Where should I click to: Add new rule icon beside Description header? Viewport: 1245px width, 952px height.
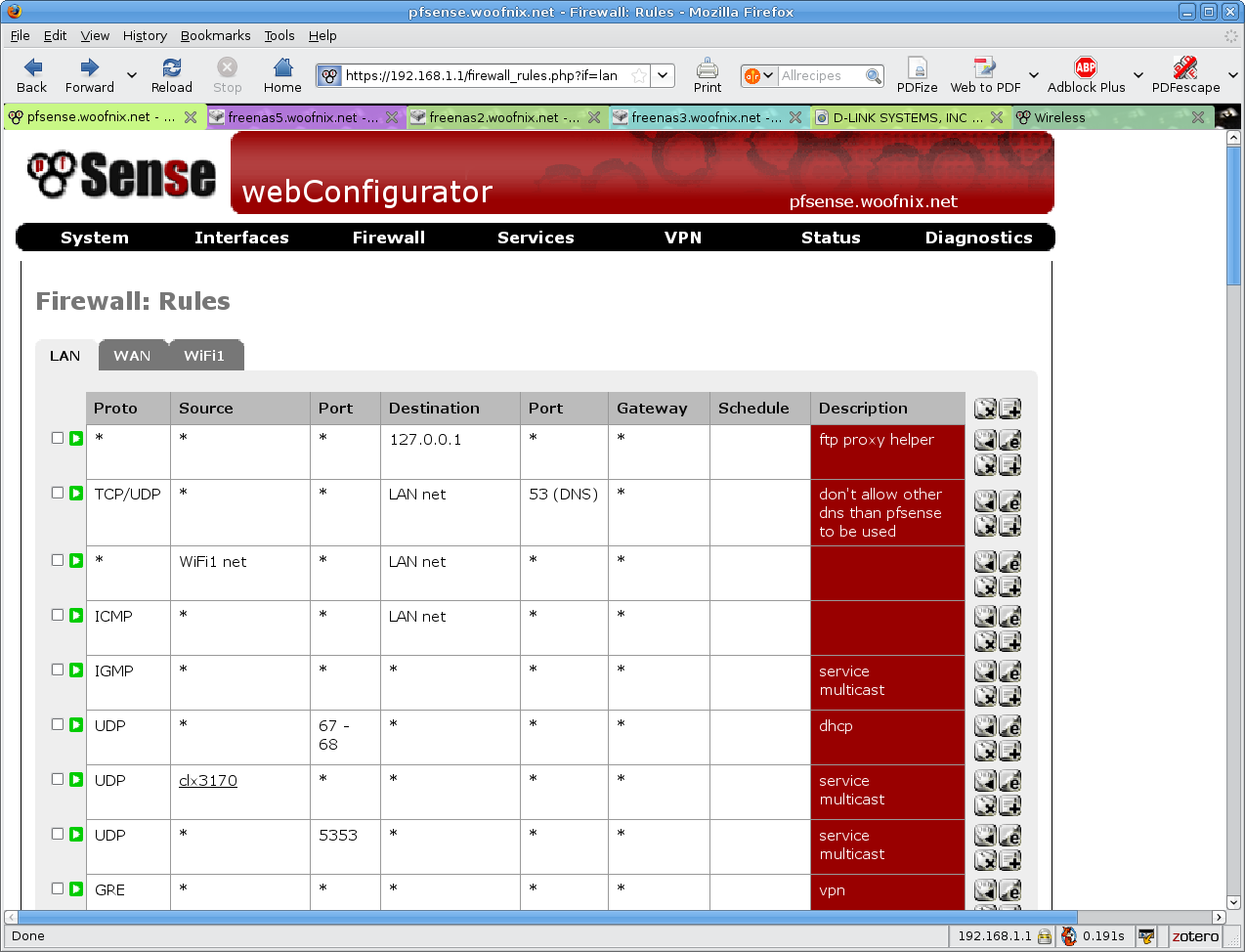tap(1009, 409)
